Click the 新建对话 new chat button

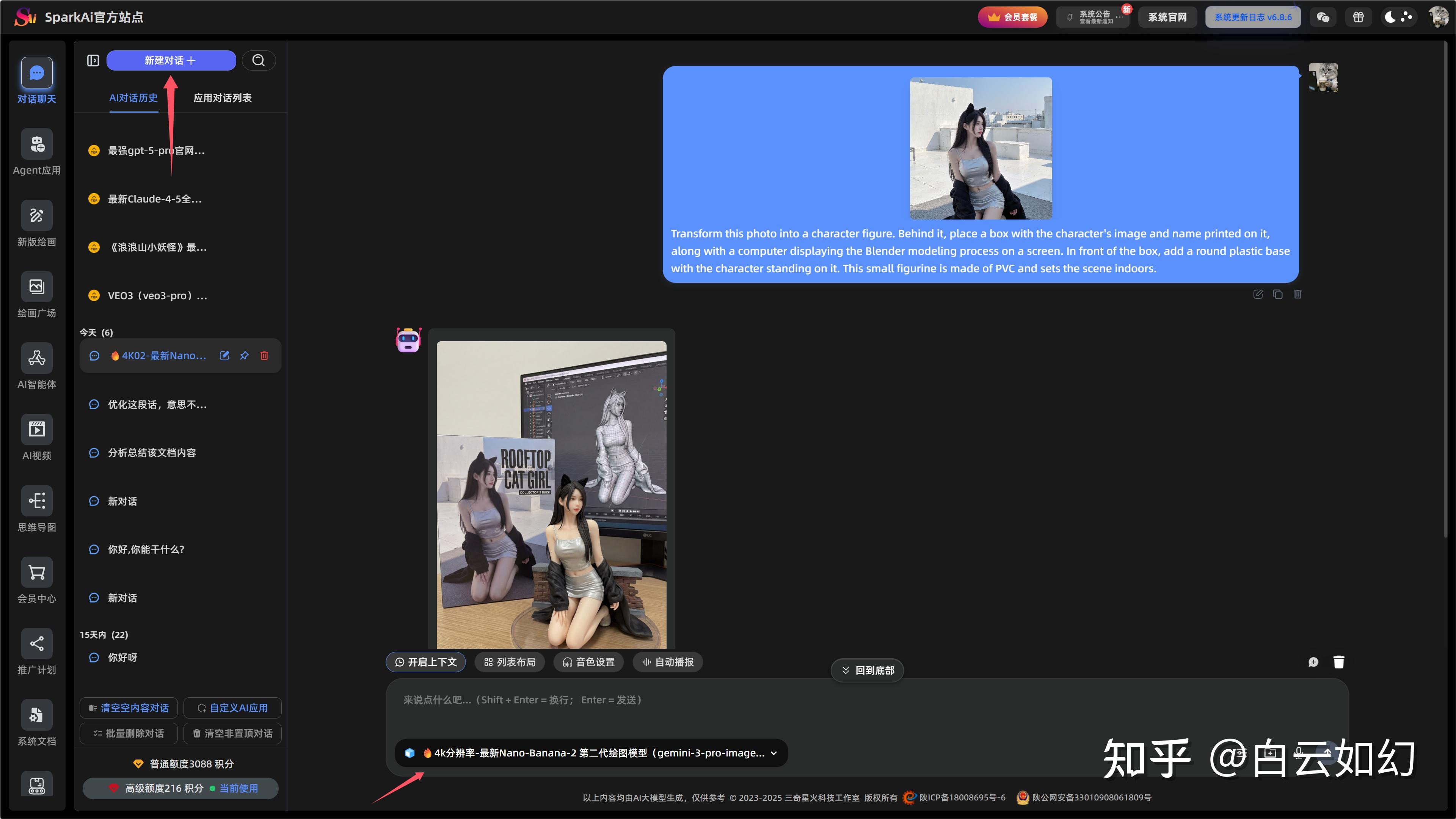[x=171, y=61]
